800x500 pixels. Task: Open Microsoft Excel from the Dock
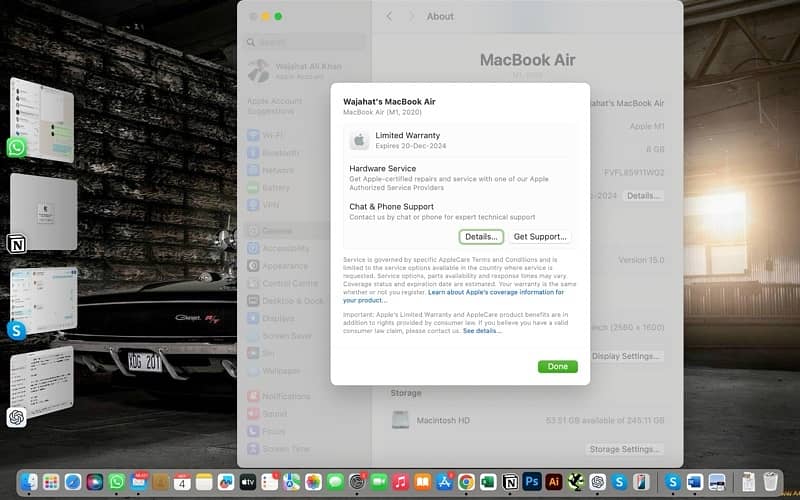[x=488, y=482]
